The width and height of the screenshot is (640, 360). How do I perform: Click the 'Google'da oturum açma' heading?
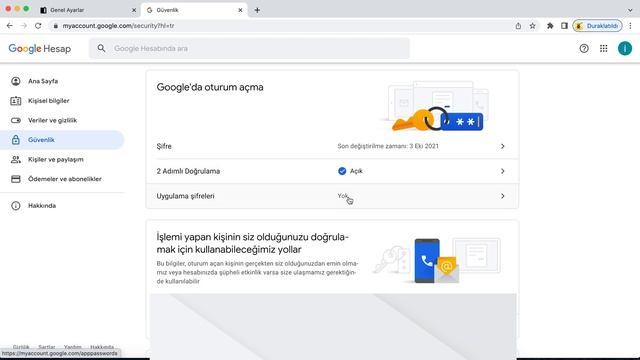pyautogui.click(x=210, y=87)
